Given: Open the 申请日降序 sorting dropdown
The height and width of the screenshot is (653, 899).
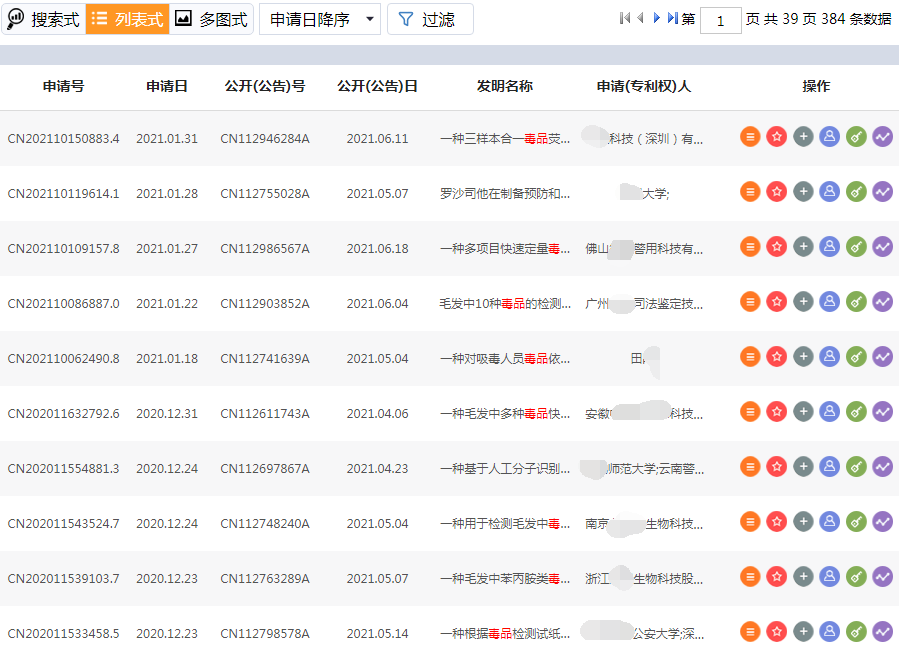Looking at the screenshot, I should click(x=310, y=18).
